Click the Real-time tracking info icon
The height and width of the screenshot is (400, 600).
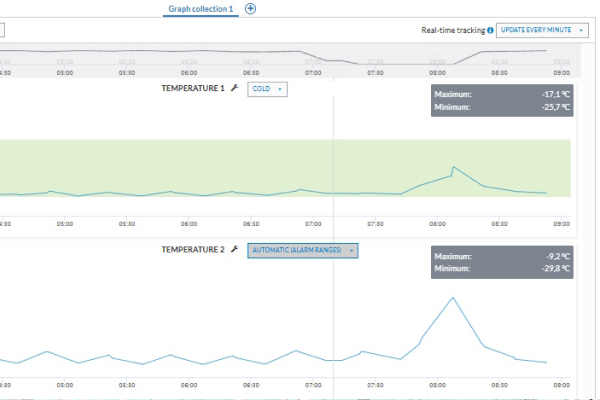click(490, 31)
